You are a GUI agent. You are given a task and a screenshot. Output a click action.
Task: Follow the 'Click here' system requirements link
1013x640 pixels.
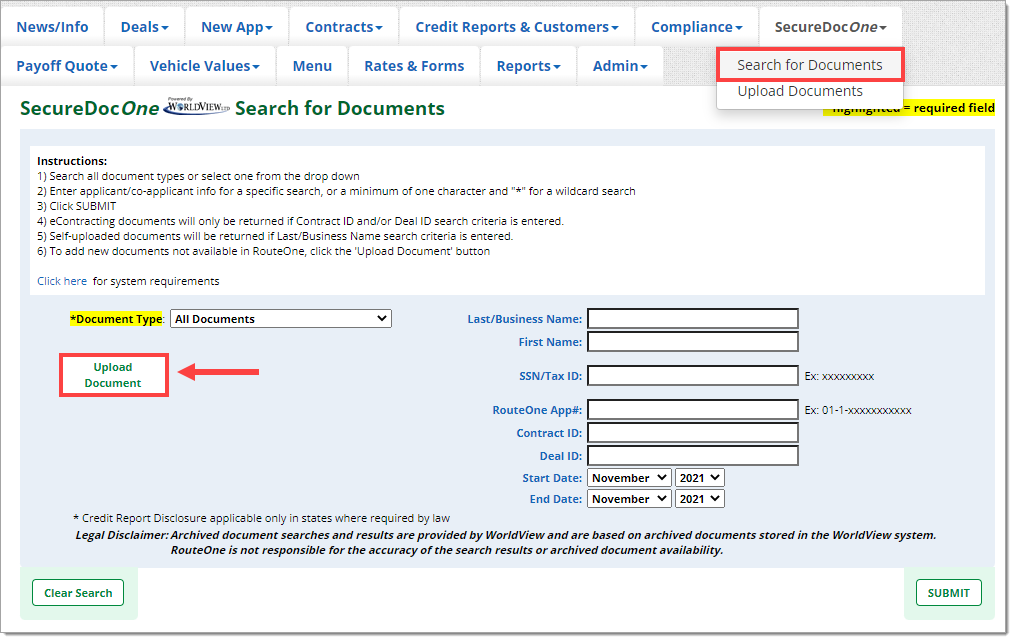62,281
